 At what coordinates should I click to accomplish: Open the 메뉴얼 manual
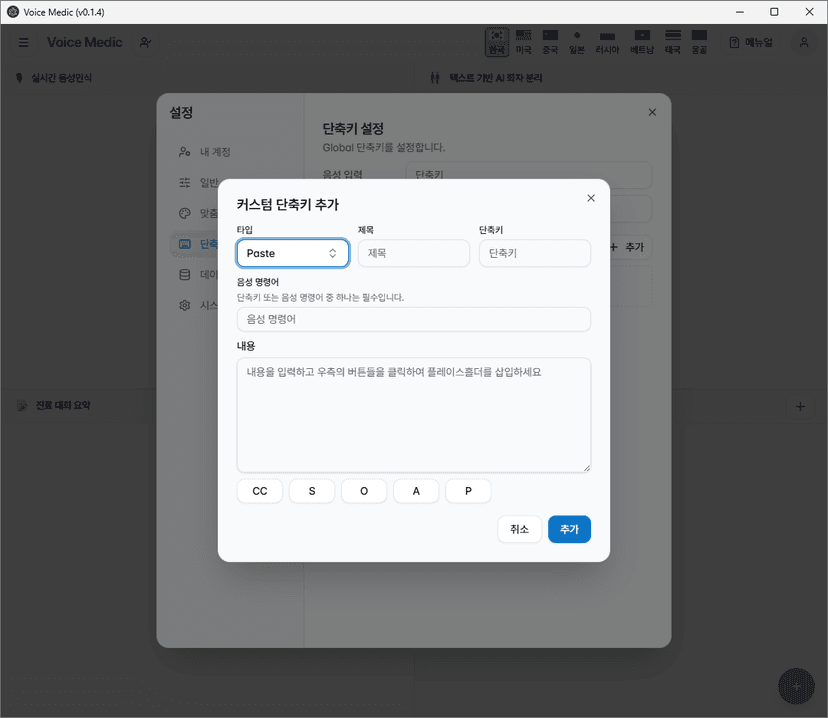751,42
